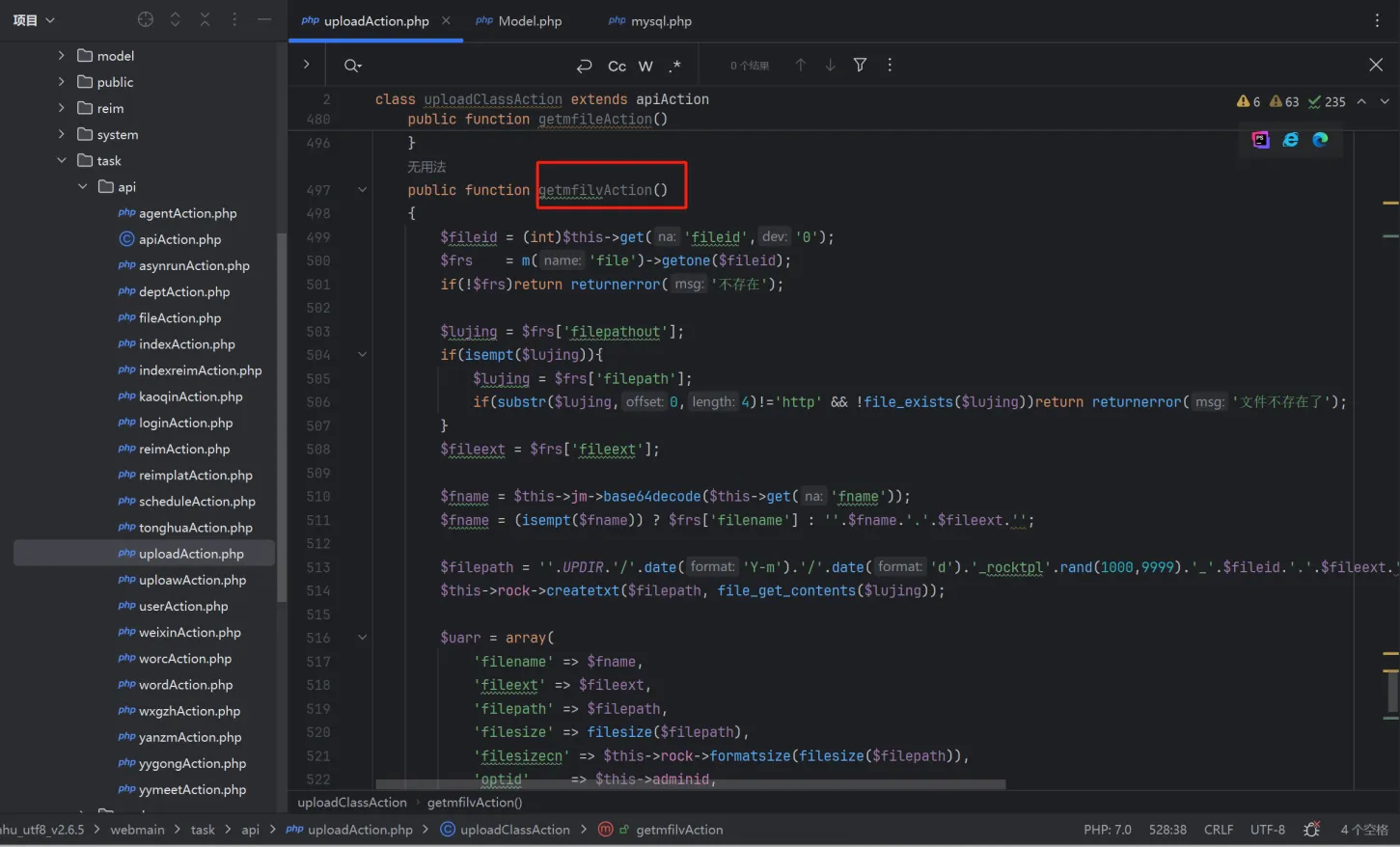Screen dimensions: 1400x847
Task: Collapse the task folder in project tree
Action: click(62, 160)
